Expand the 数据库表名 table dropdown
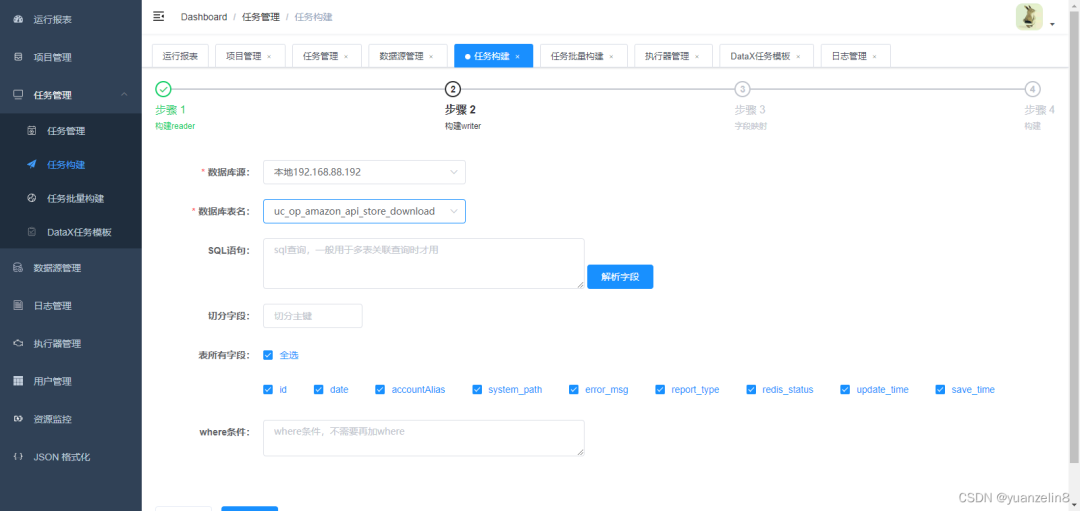Screen dimensions: 1080x511 [x=364, y=211]
